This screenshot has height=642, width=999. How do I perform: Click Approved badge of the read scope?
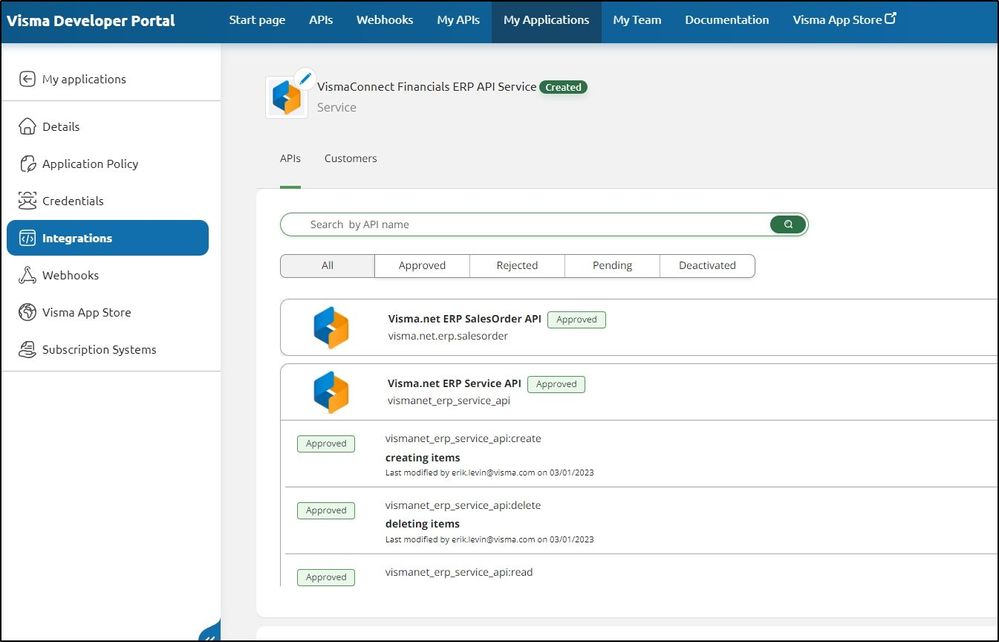pyautogui.click(x=326, y=577)
